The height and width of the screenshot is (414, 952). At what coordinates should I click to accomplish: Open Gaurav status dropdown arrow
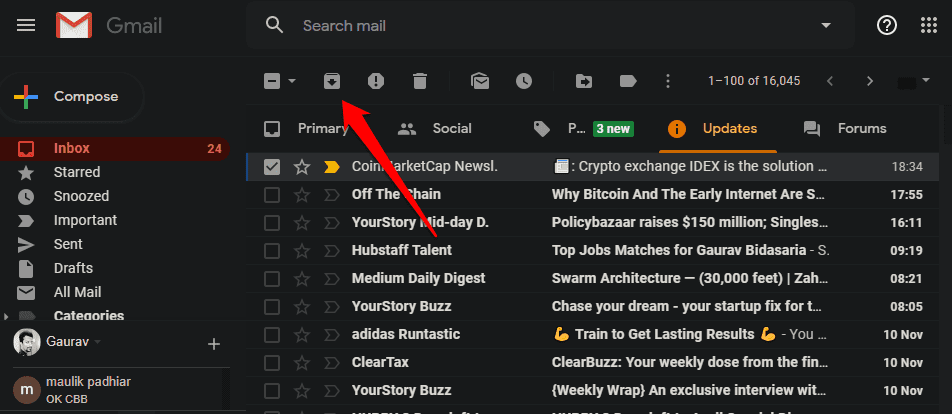click(97, 342)
